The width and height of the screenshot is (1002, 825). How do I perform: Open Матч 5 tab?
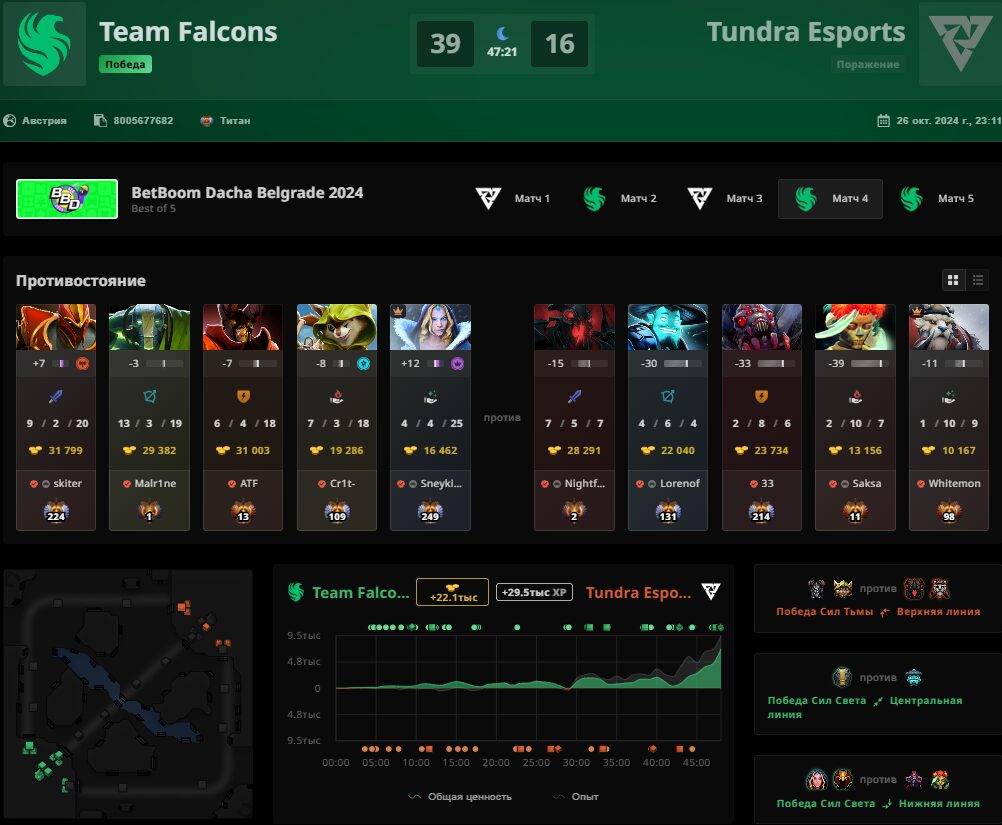pos(937,199)
